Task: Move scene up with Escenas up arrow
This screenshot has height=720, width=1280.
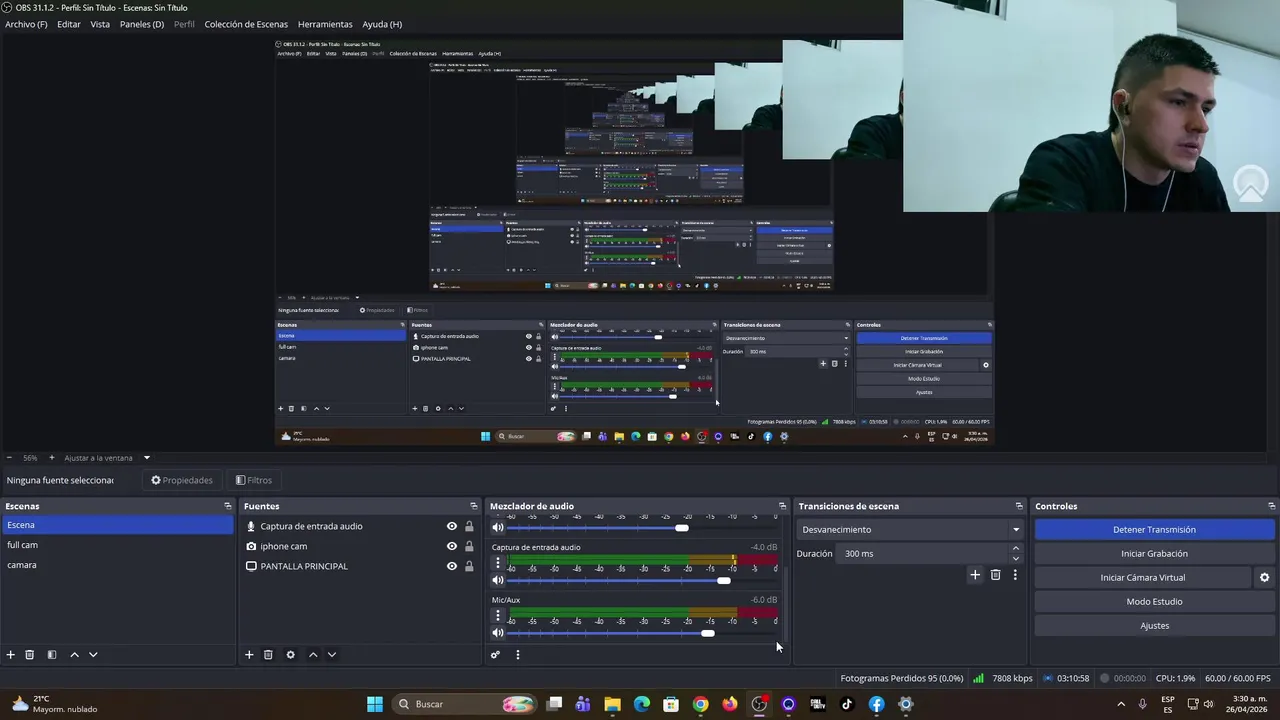Action: [x=74, y=655]
